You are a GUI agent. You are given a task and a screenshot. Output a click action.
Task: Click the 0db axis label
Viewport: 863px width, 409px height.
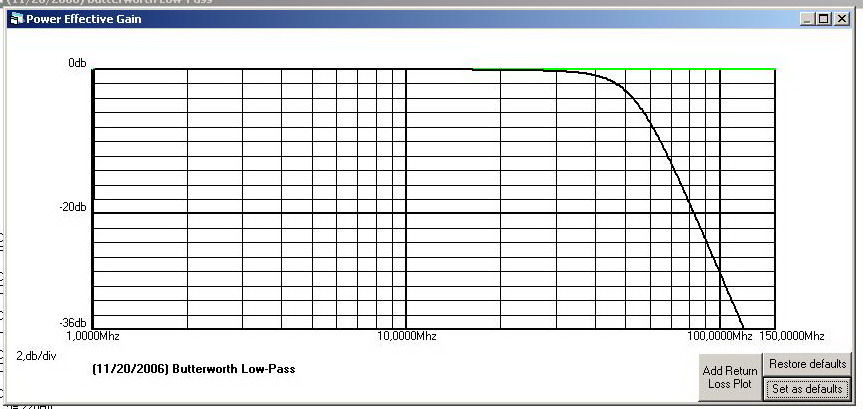77,63
